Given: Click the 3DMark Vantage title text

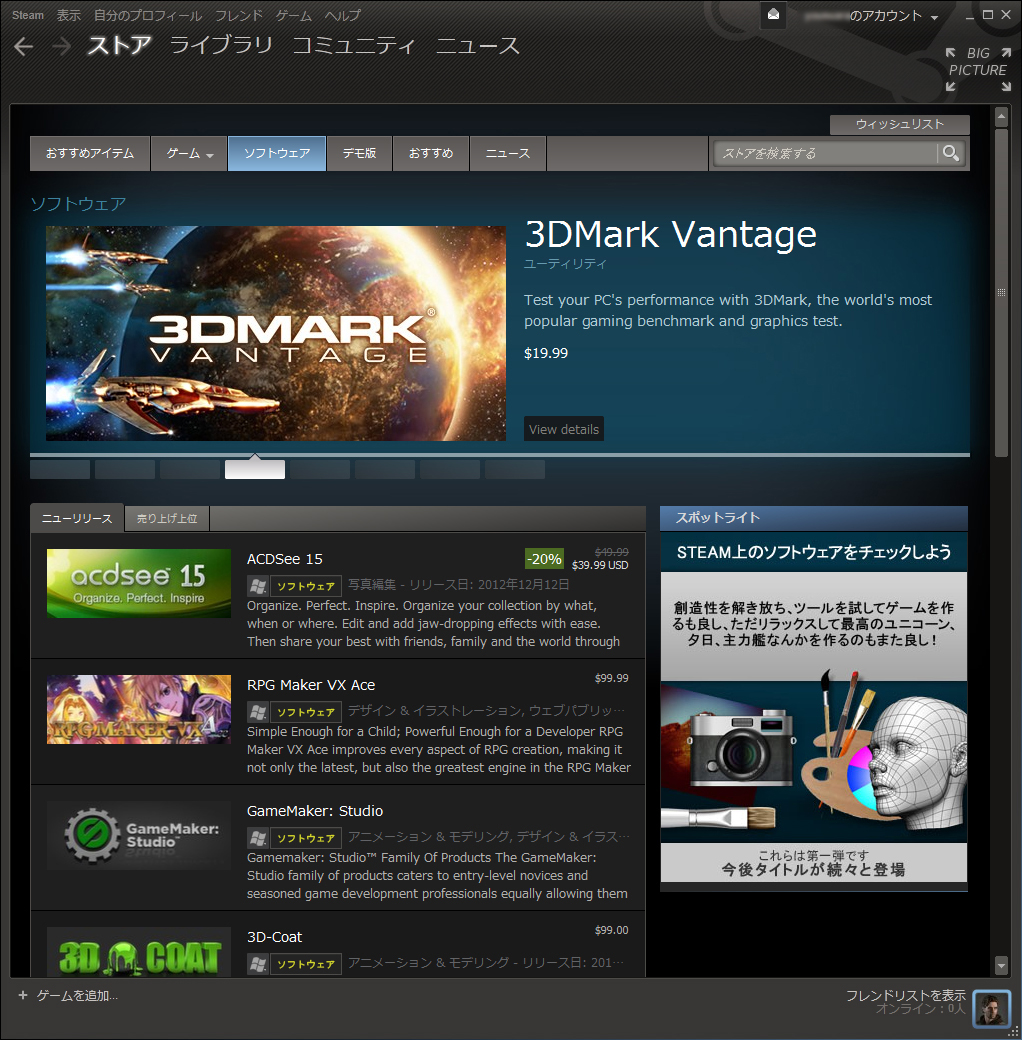Looking at the screenshot, I should pyautogui.click(x=671, y=234).
